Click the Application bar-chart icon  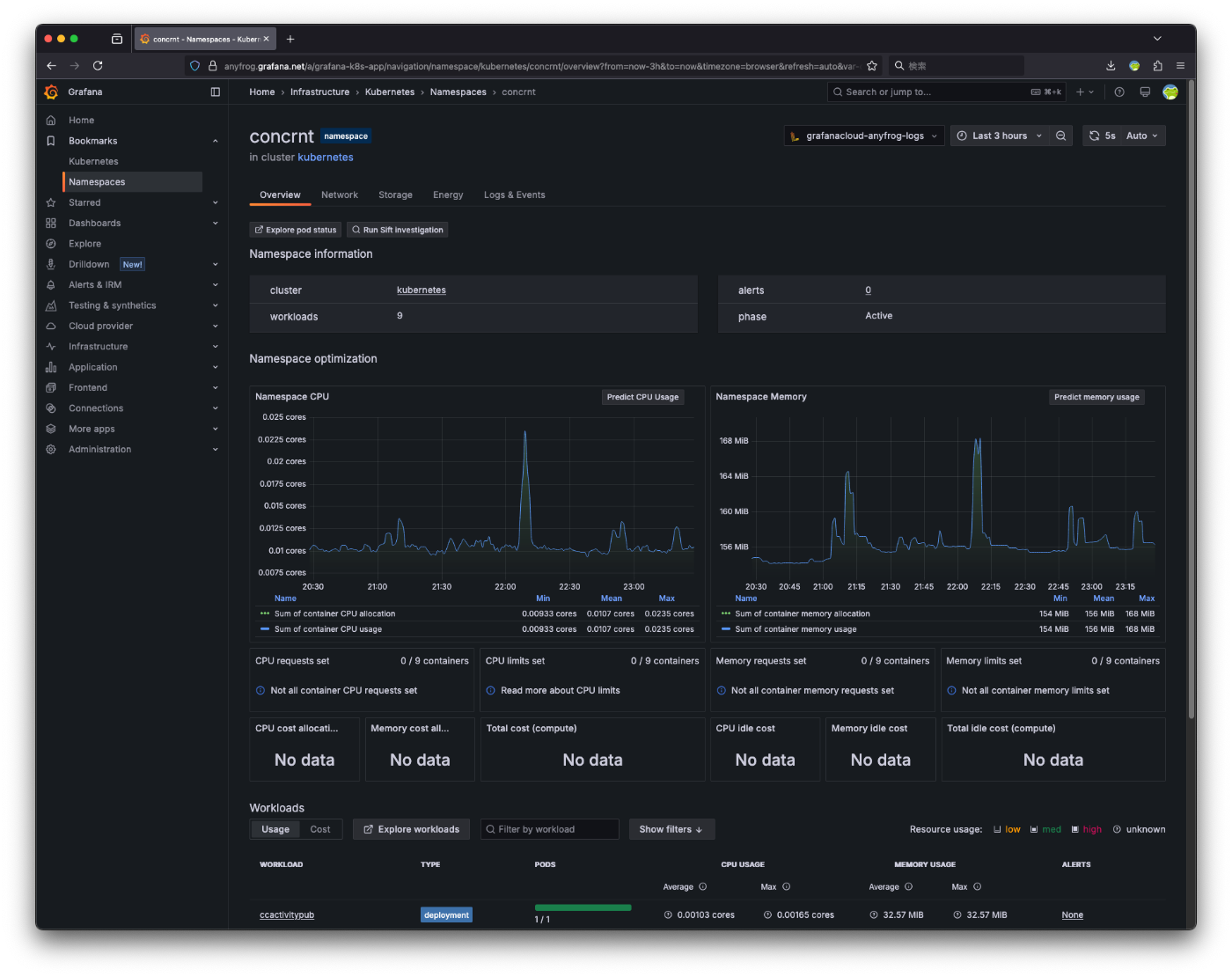coord(51,367)
